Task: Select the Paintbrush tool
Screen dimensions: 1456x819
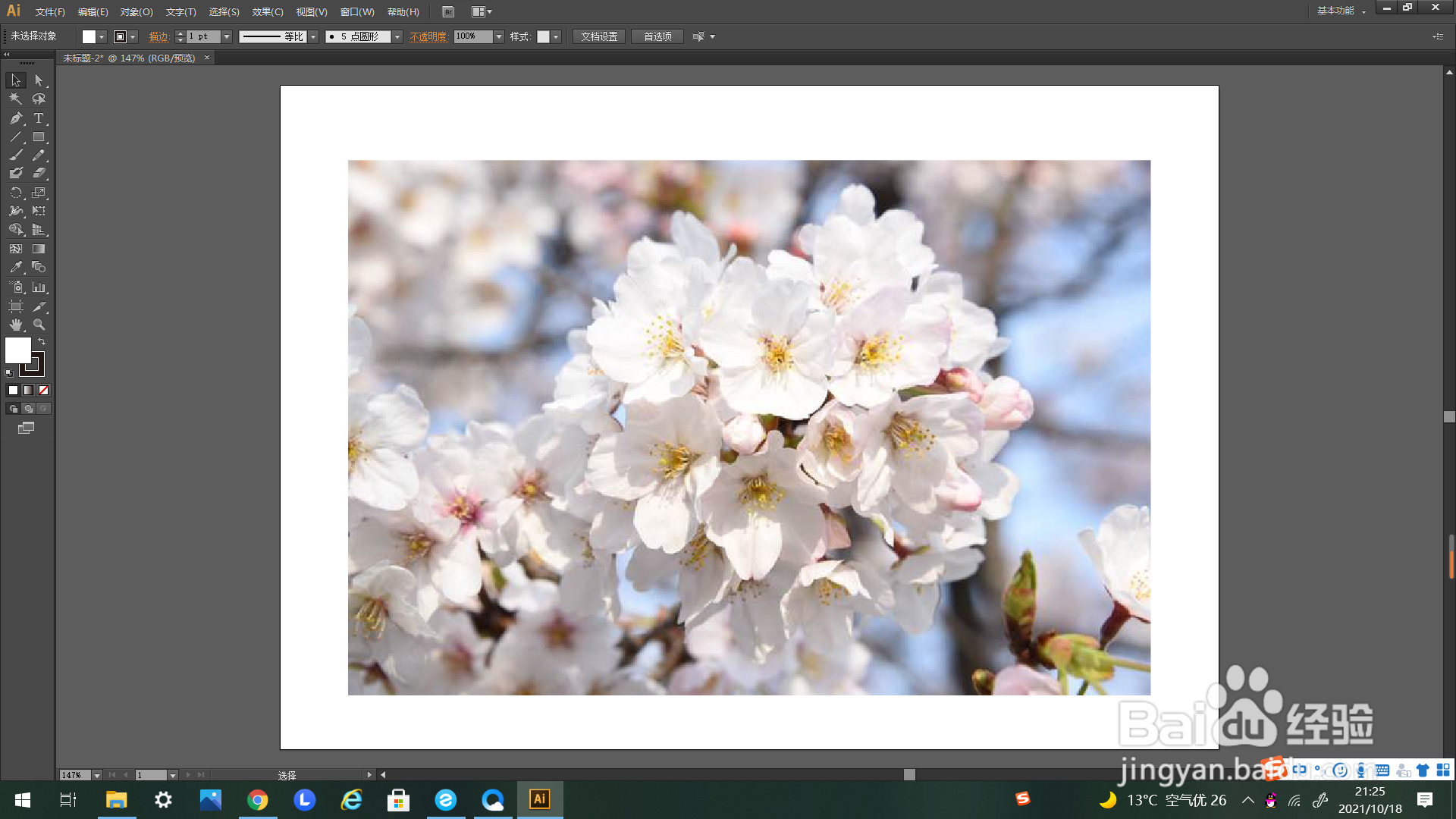Action: pyautogui.click(x=16, y=155)
